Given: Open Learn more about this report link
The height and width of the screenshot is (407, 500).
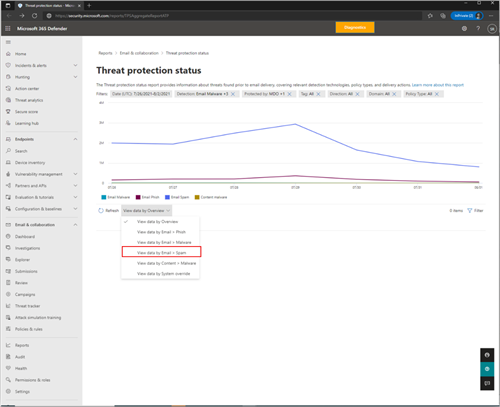Looking at the screenshot, I should [x=438, y=85].
